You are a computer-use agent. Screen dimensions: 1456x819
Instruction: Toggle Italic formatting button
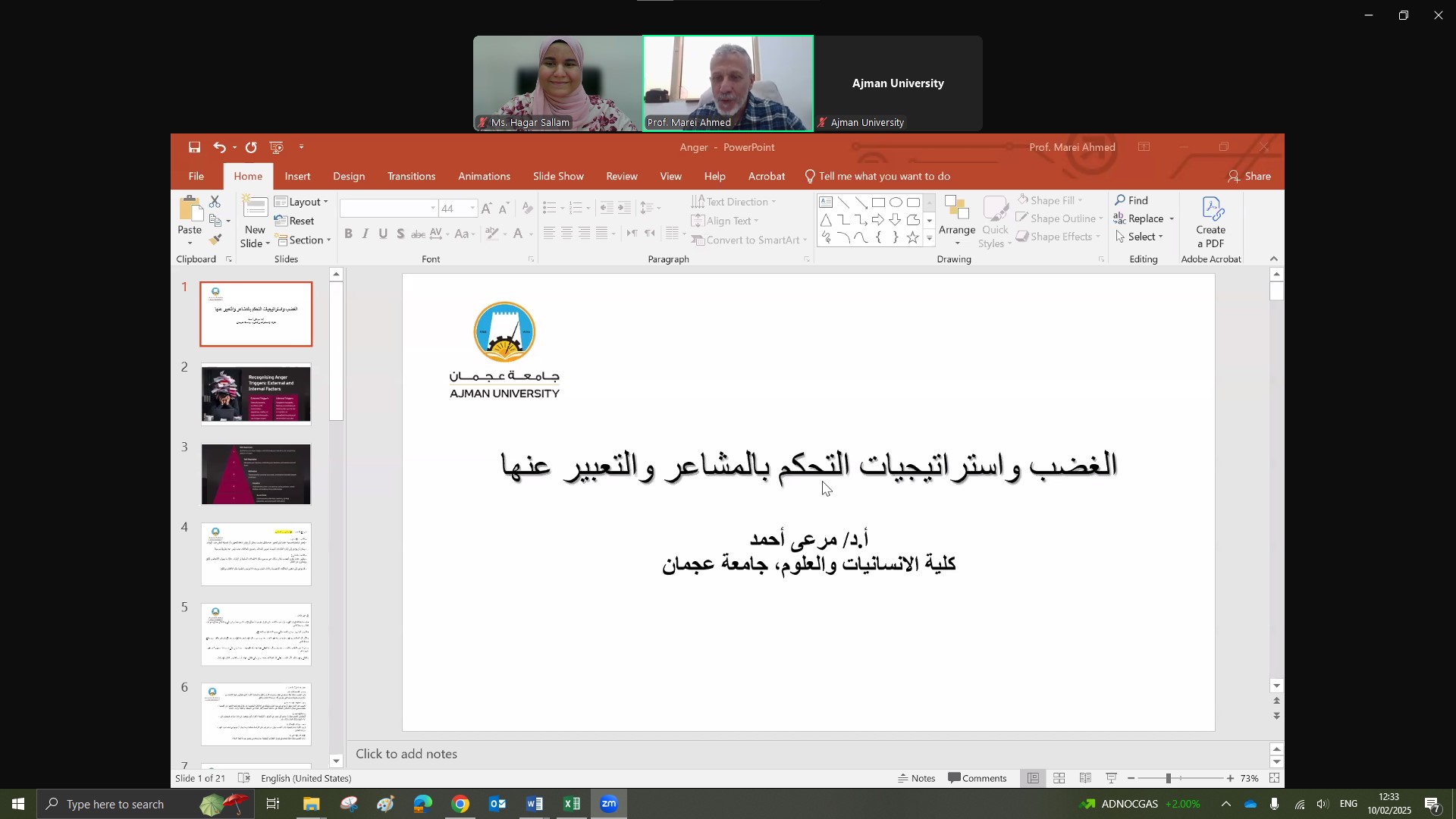tap(366, 234)
